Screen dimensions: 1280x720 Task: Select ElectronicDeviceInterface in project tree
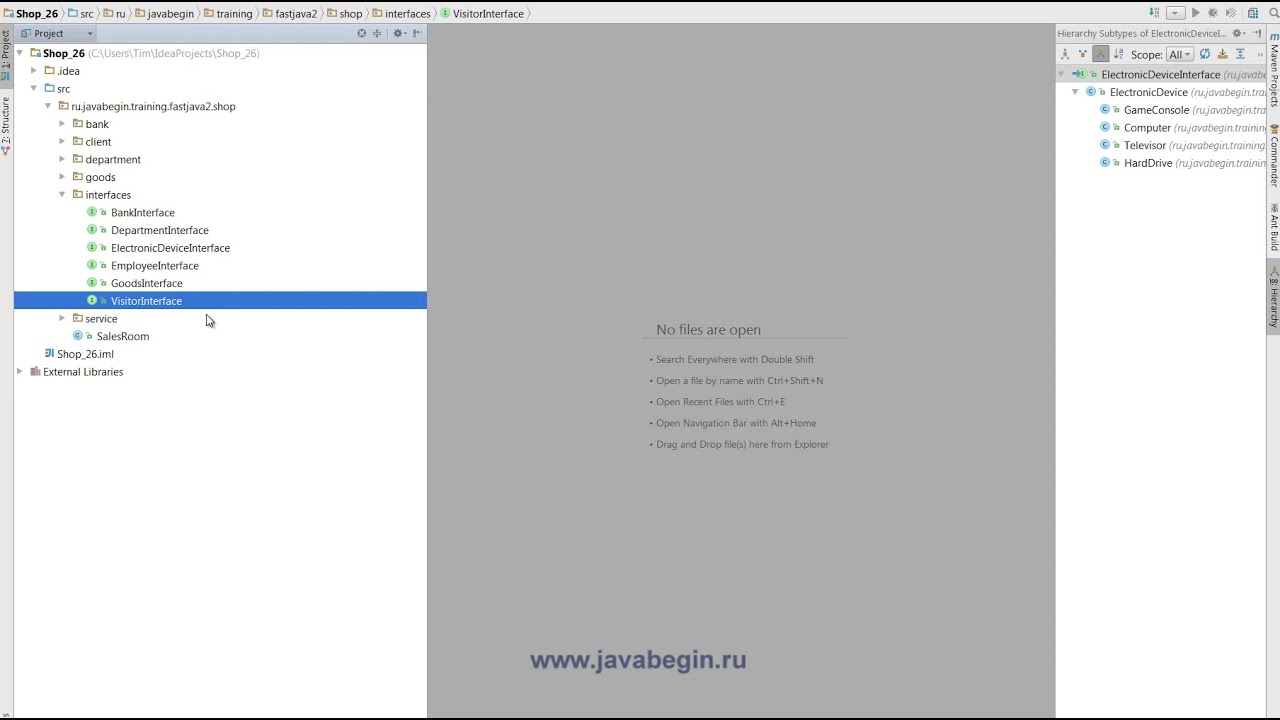(x=170, y=248)
